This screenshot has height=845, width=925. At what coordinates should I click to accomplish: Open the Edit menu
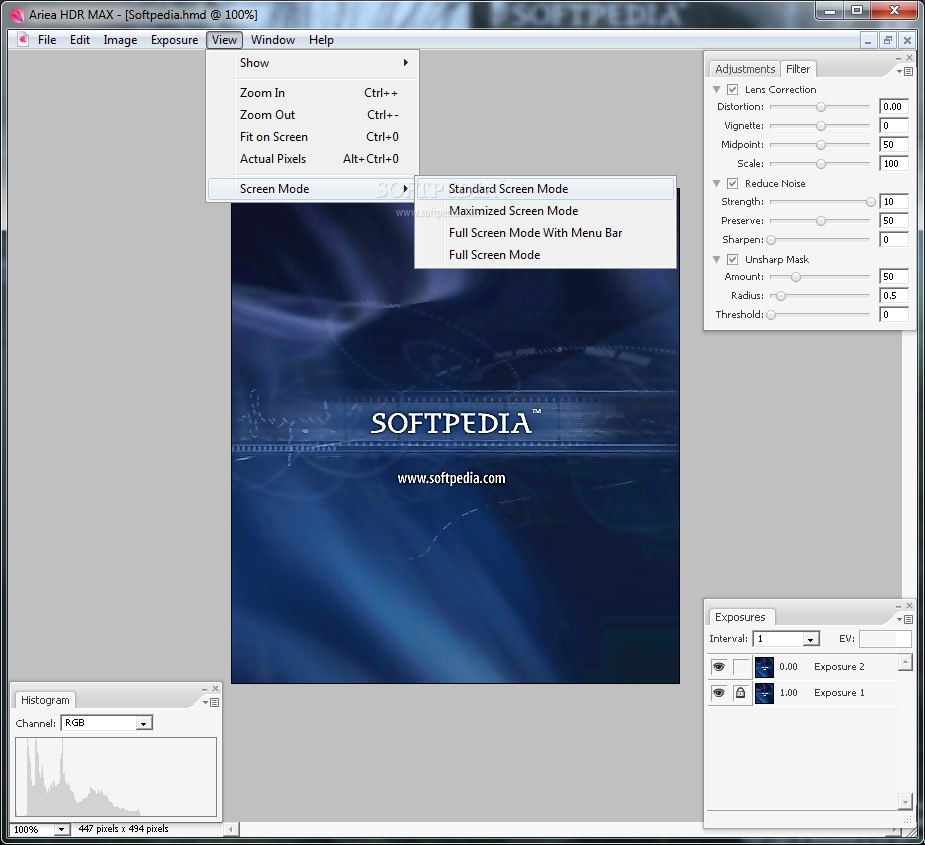click(x=80, y=40)
